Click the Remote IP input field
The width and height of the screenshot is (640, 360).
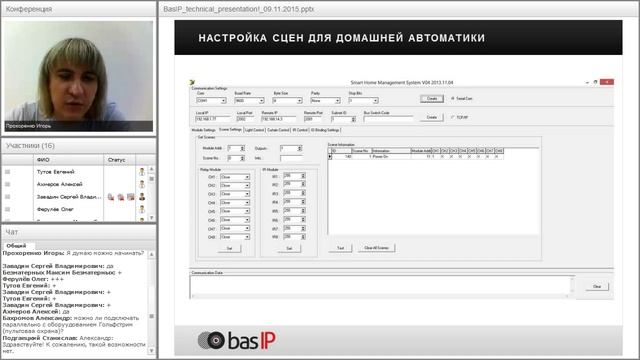(279, 119)
